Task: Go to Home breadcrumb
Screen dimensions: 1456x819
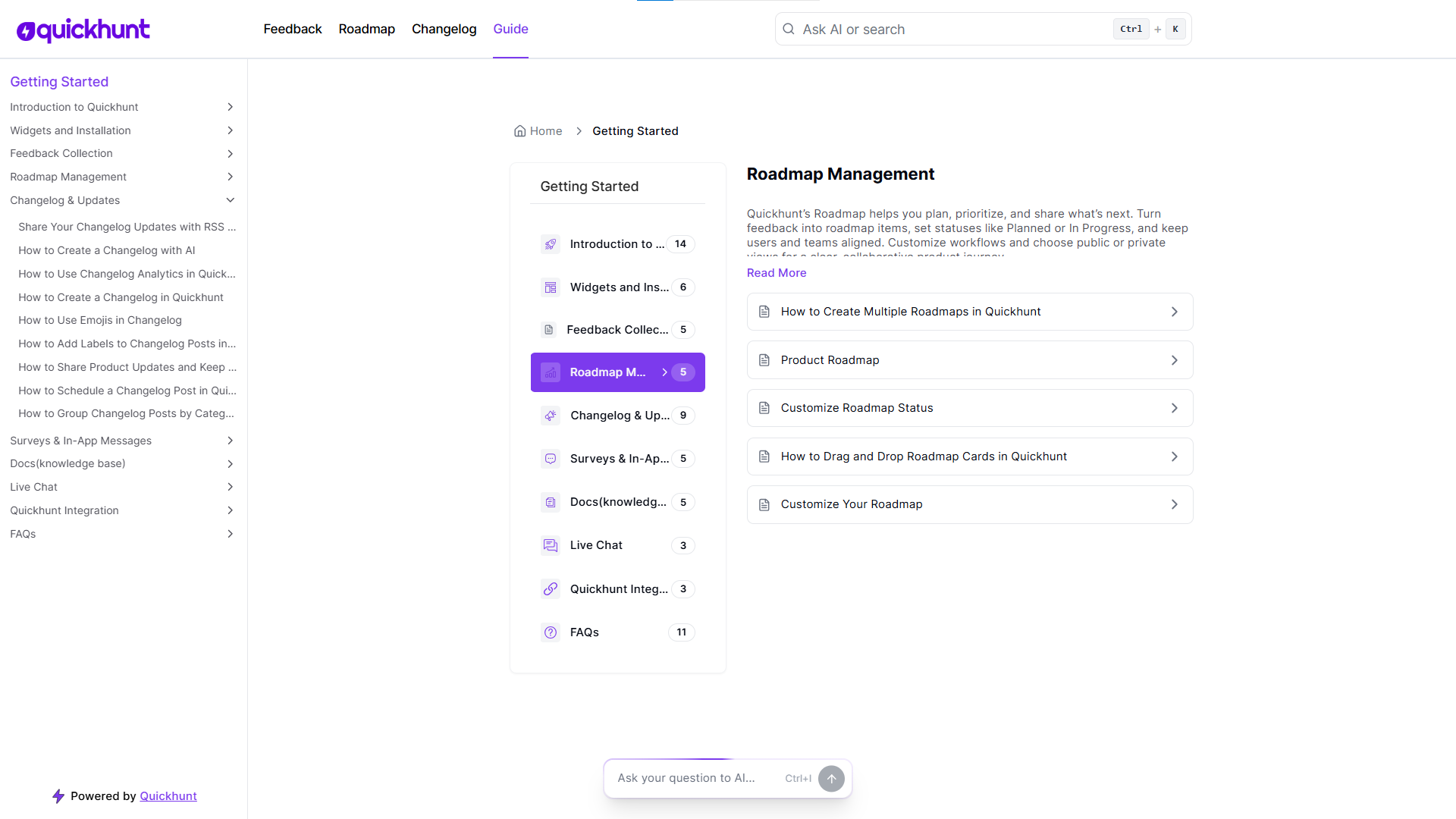Action: [538, 131]
